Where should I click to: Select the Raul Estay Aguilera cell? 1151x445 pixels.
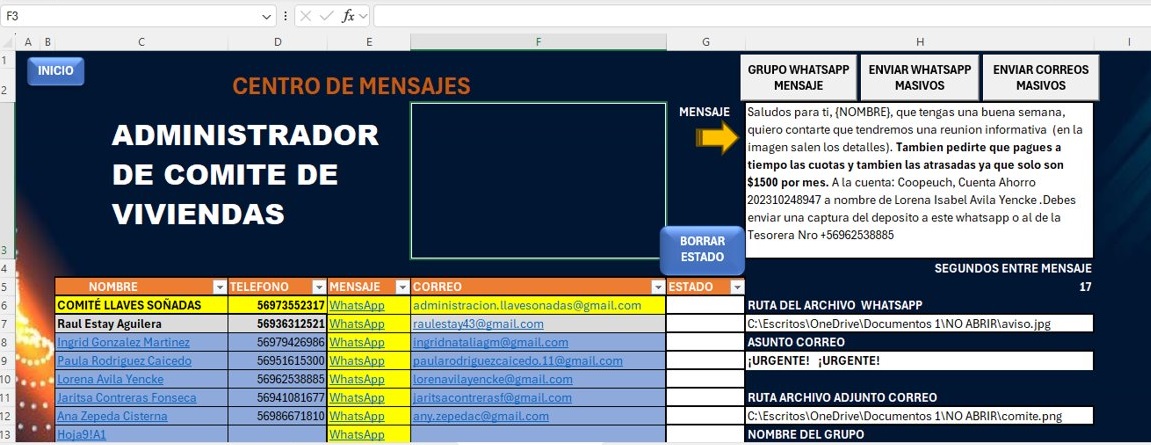(x=142, y=324)
